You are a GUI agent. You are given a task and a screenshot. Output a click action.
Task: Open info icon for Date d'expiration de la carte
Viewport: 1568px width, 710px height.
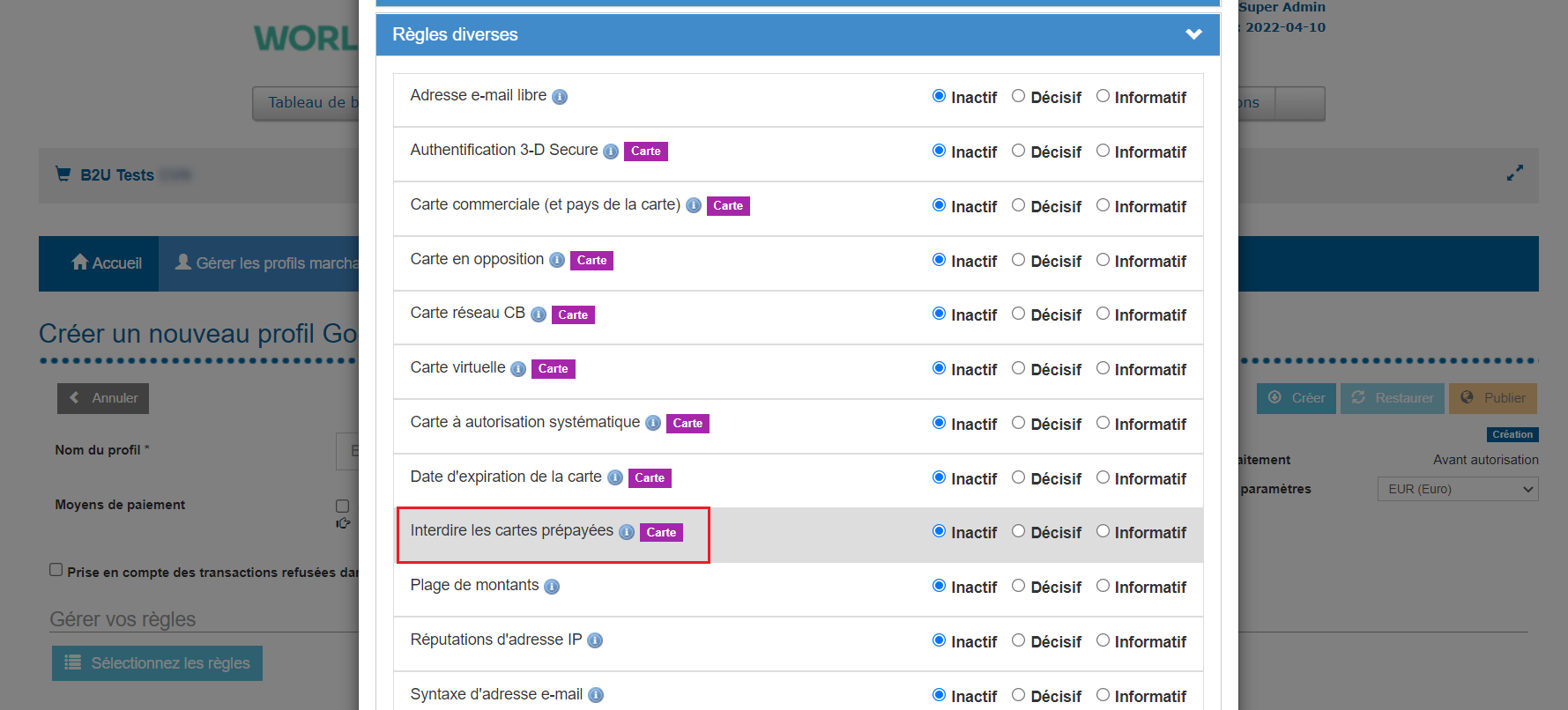[x=615, y=478]
